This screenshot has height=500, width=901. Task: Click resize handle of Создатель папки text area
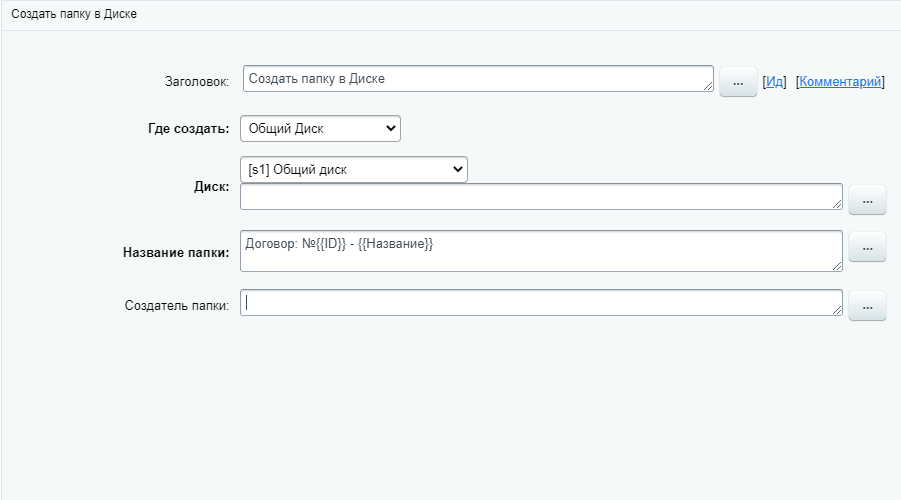point(837,310)
